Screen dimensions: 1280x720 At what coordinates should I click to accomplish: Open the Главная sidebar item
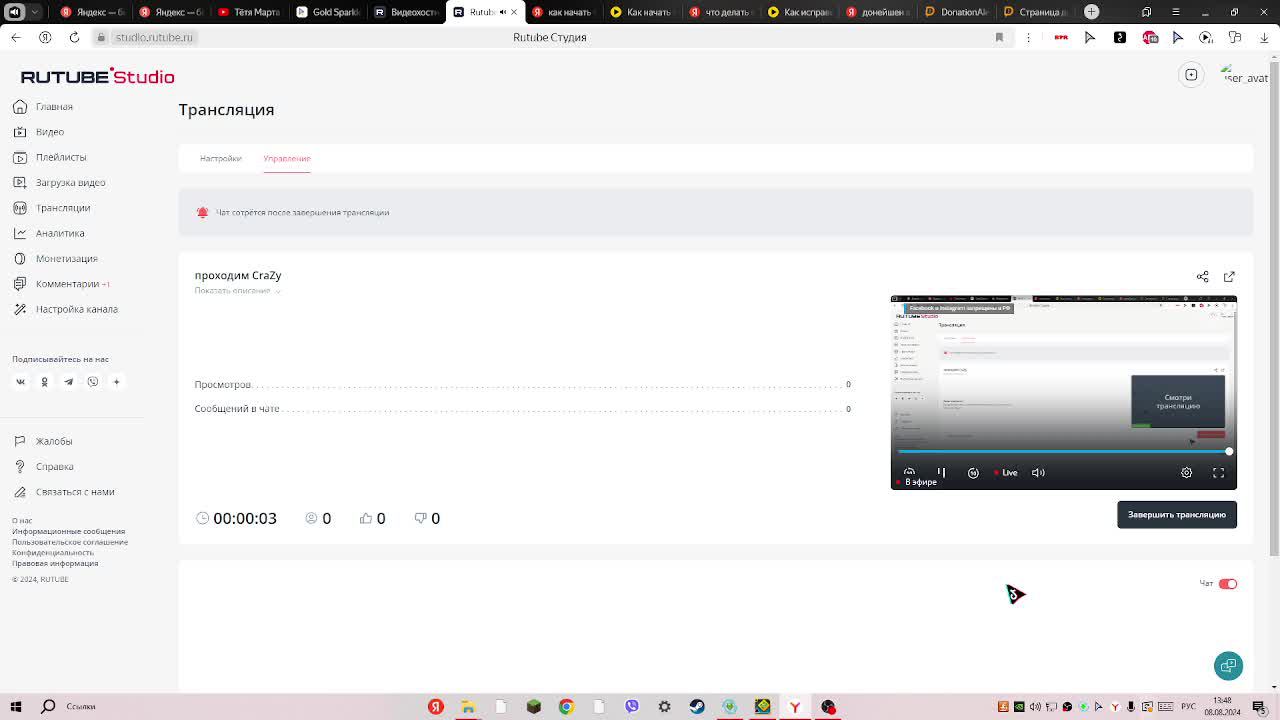coord(43,106)
